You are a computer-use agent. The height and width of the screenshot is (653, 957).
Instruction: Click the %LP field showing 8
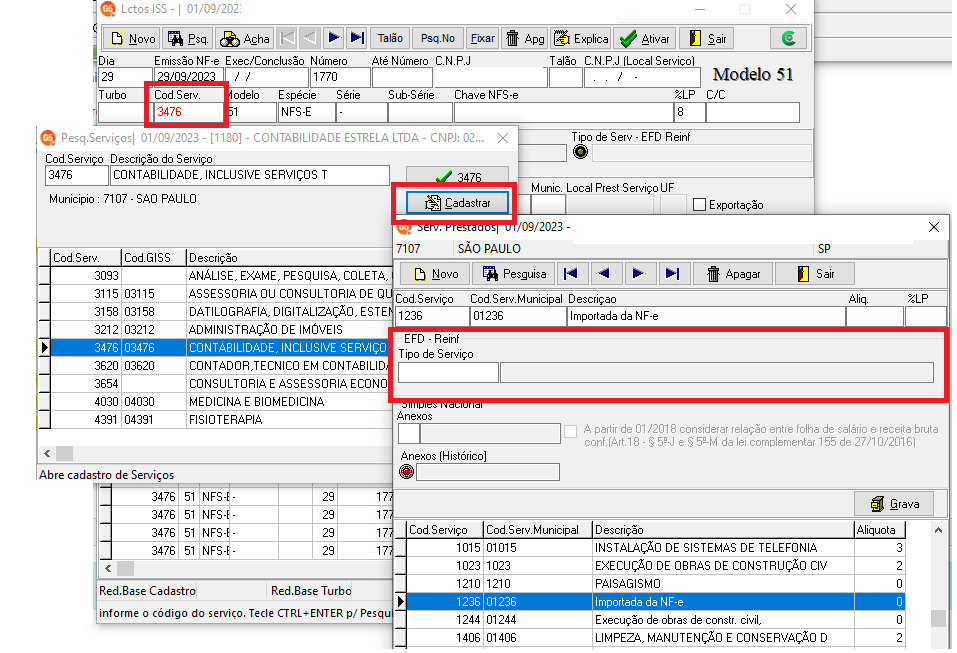click(689, 112)
